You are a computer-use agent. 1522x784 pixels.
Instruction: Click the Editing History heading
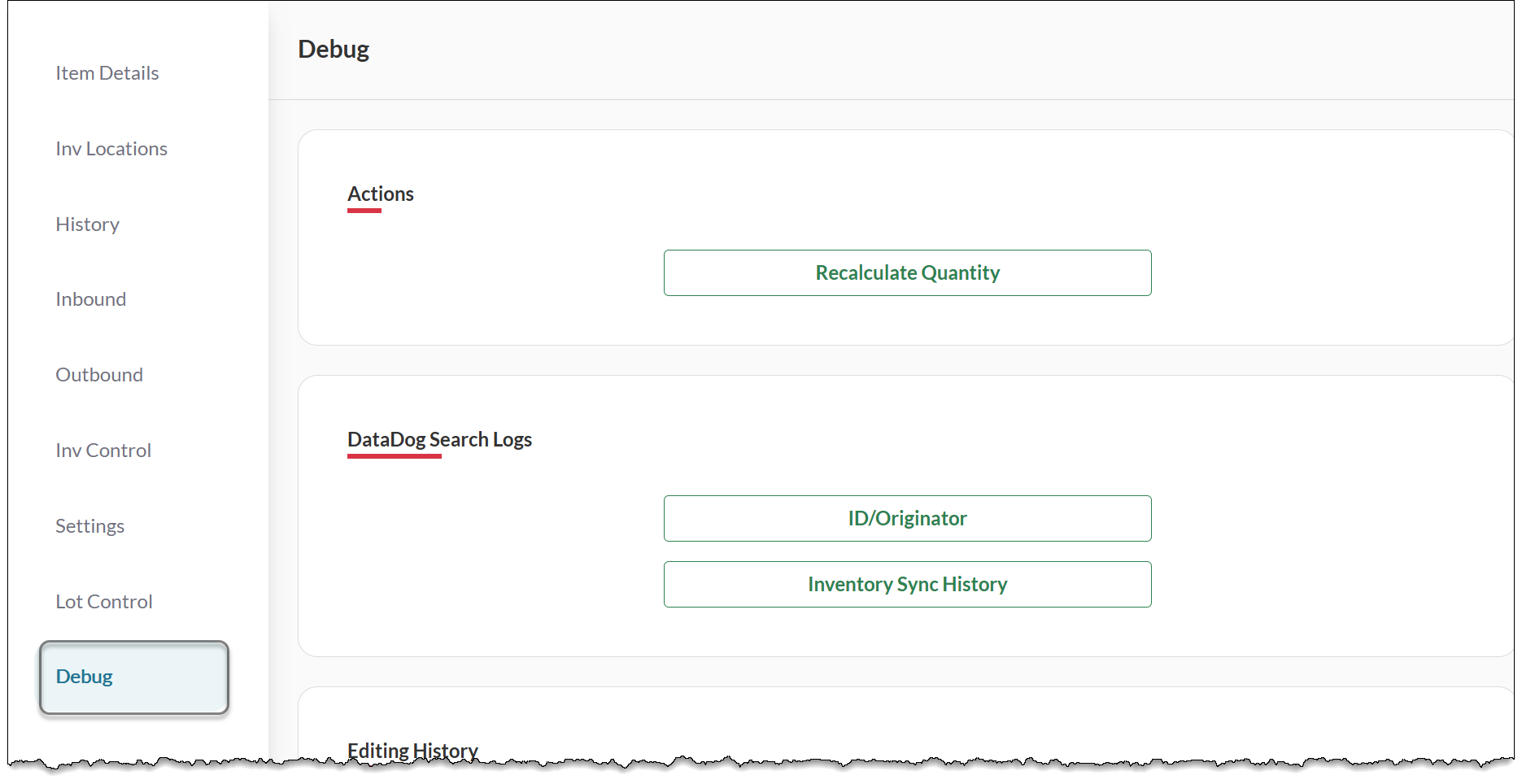click(x=412, y=749)
